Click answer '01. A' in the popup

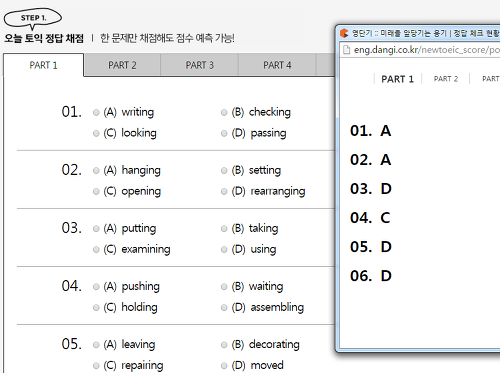pyautogui.click(x=371, y=131)
